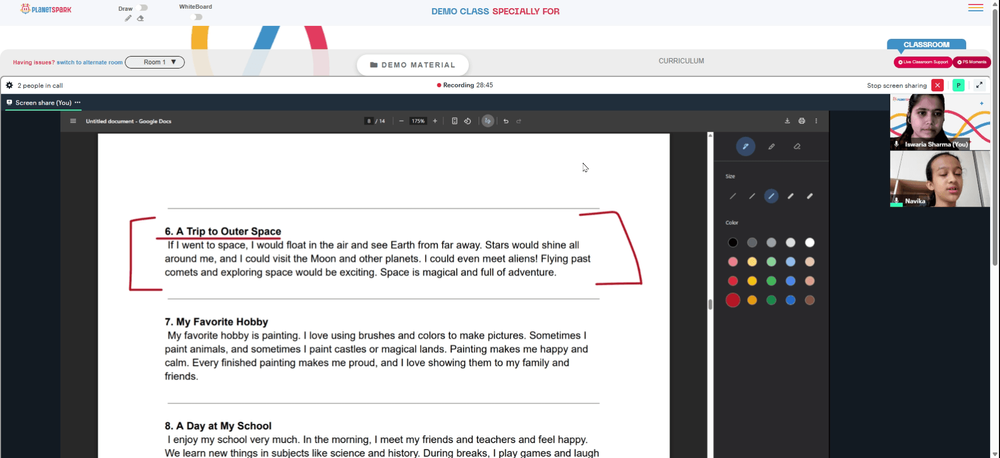The width and height of the screenshot is (1000, 458).
Task: Choose the thickest pen size
Action: [x=810, y=196]
